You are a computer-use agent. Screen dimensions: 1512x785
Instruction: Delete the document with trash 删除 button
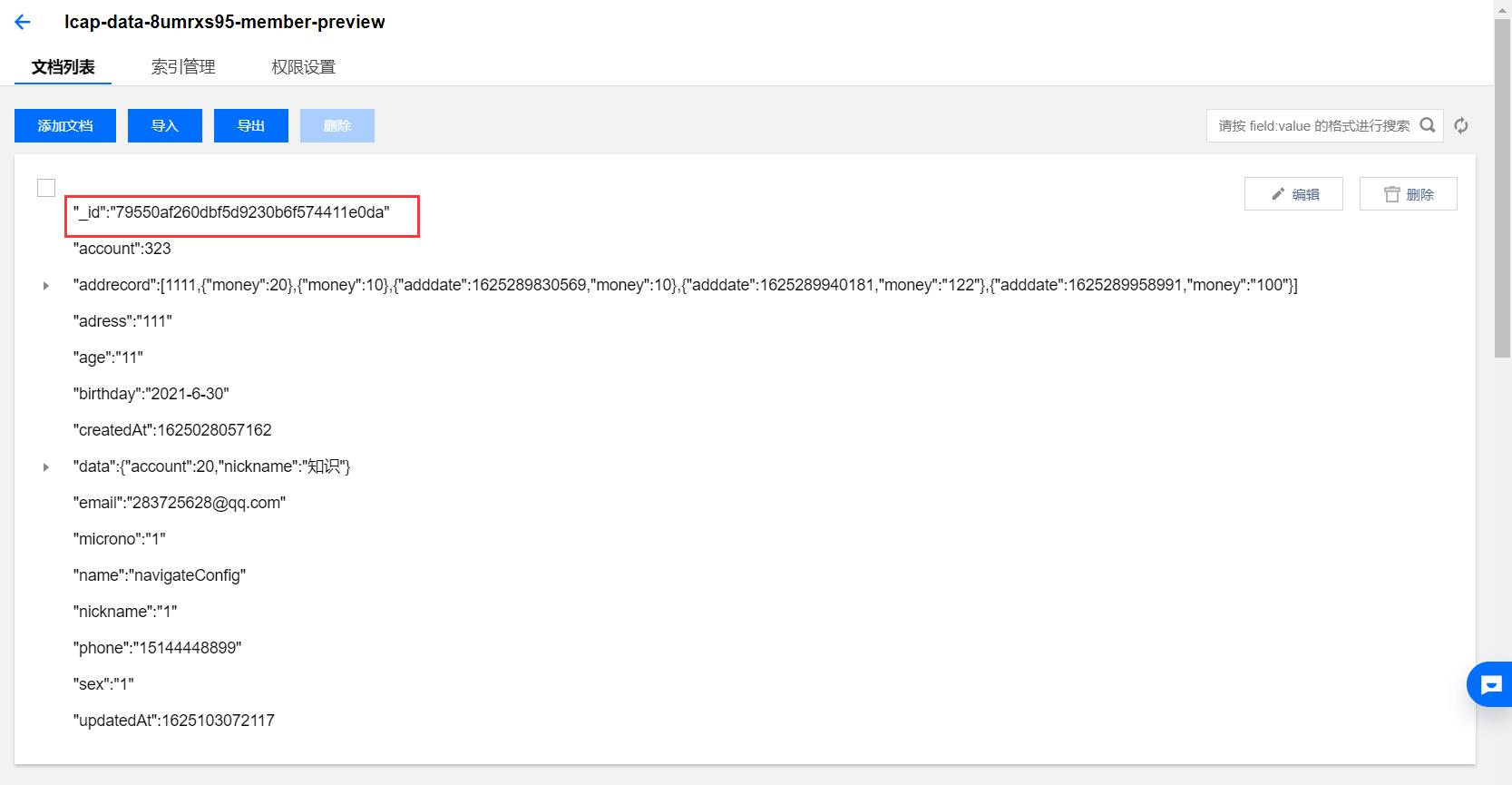click(x=1409, y=194)
